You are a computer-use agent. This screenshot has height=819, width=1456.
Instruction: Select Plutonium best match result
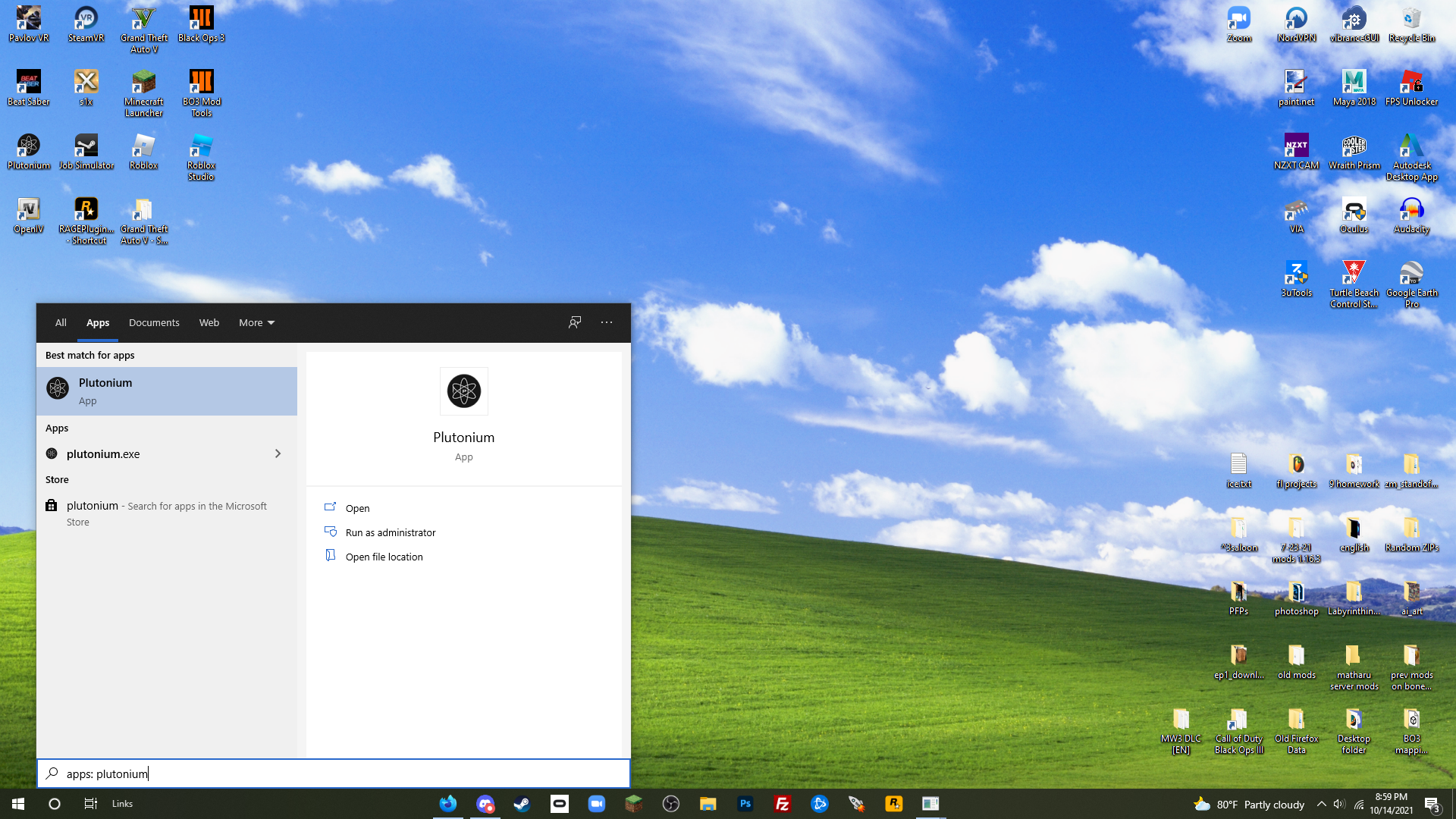pyautogui.click(x=167, y=391)
